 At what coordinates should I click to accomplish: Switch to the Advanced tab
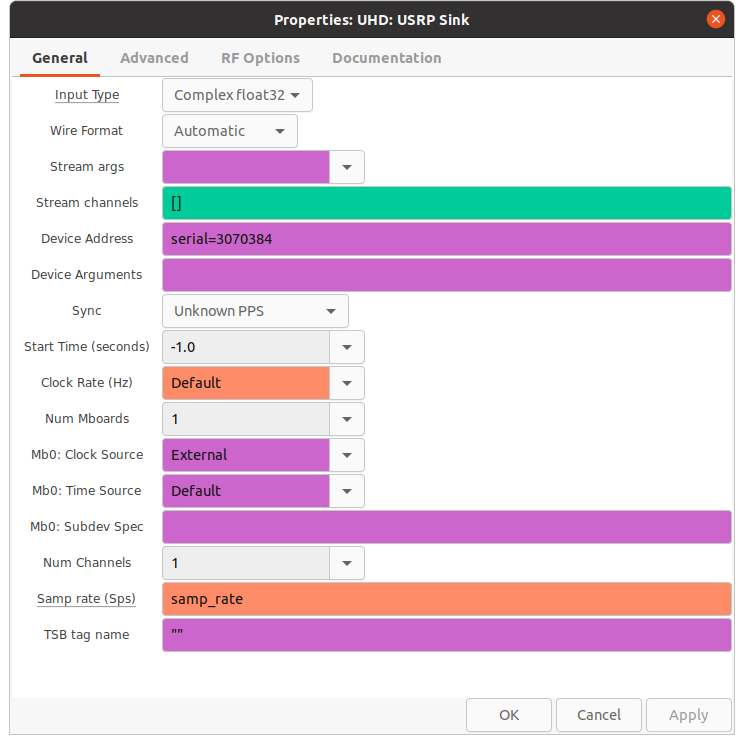click(x=154, y=58)
